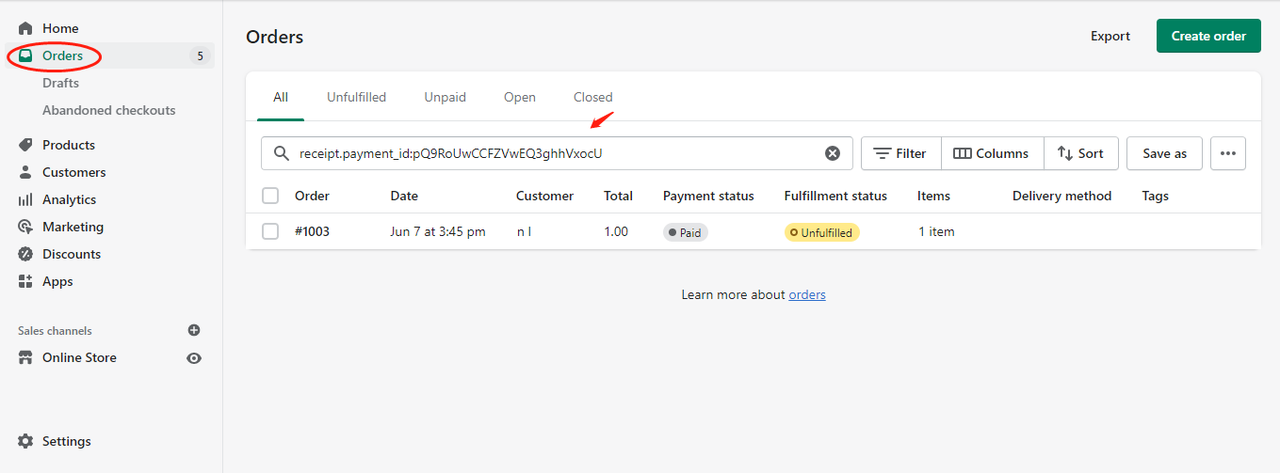1280x473 pixels.
Task: Click the total value 1.00
Action: [x=616, y=231]
